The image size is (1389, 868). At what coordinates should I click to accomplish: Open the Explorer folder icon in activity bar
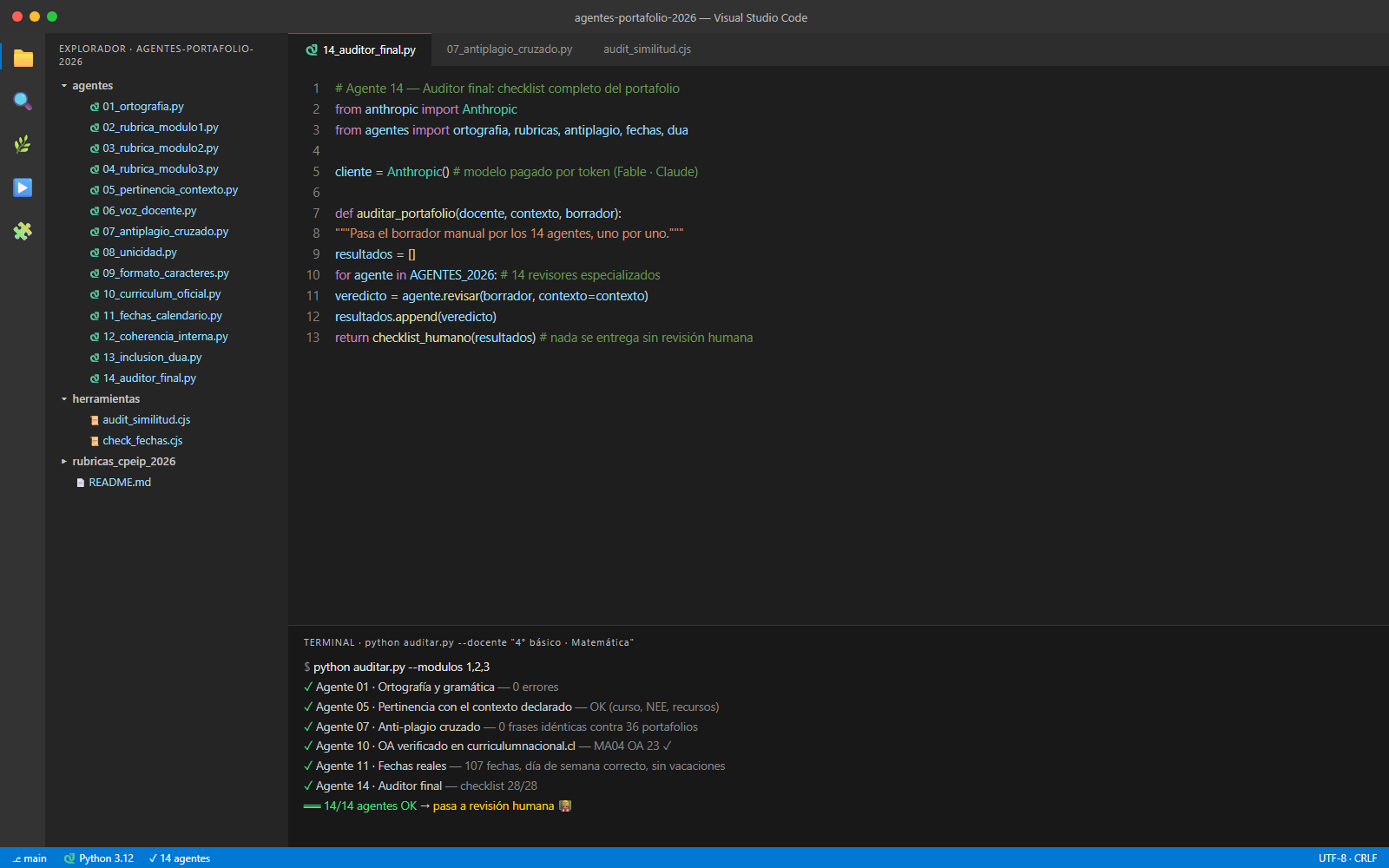pos(23,58)
